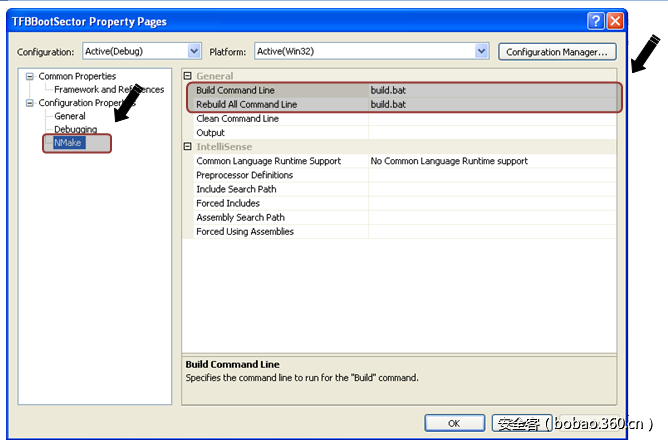
Task: Select the Output property row
Action: [x=210, y=133]
